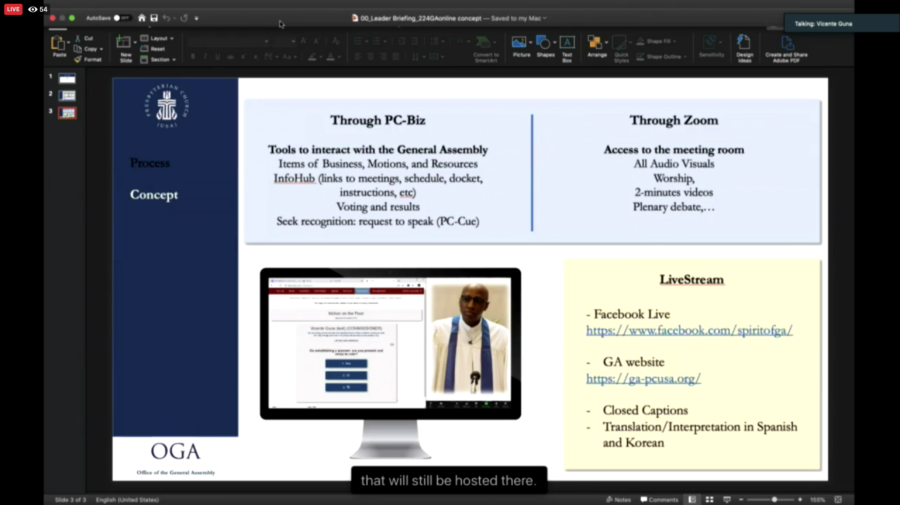Open the Picture insert tool
Screen dimensions: 900x505
pyautogui.click(x=521, y=45)
